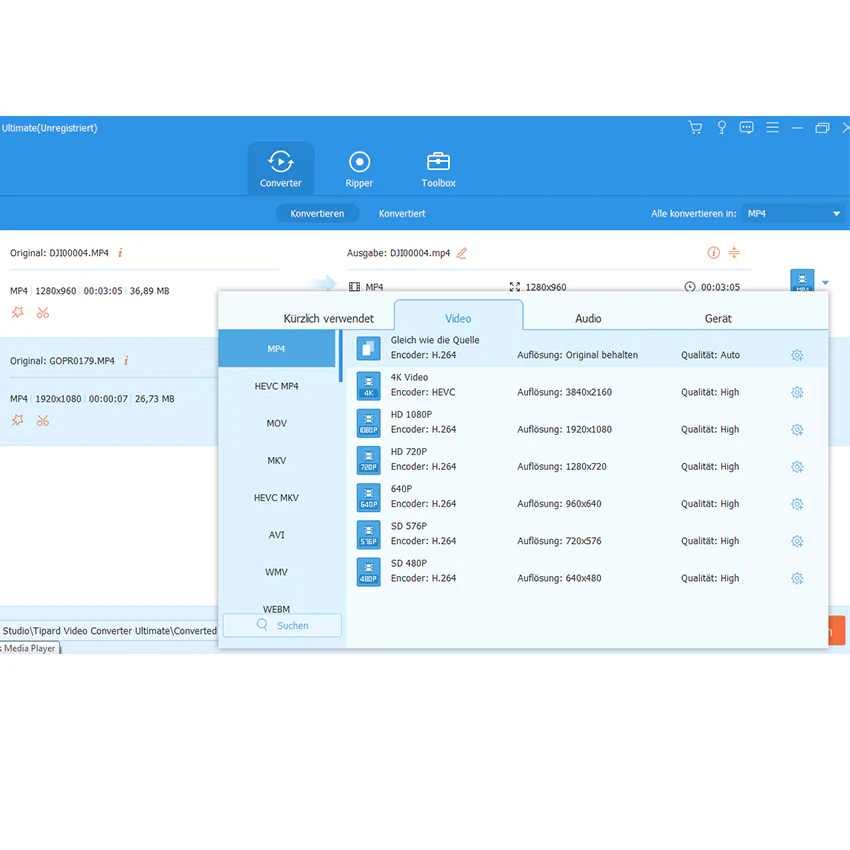Switch to the Audio tab

point(588,318)
